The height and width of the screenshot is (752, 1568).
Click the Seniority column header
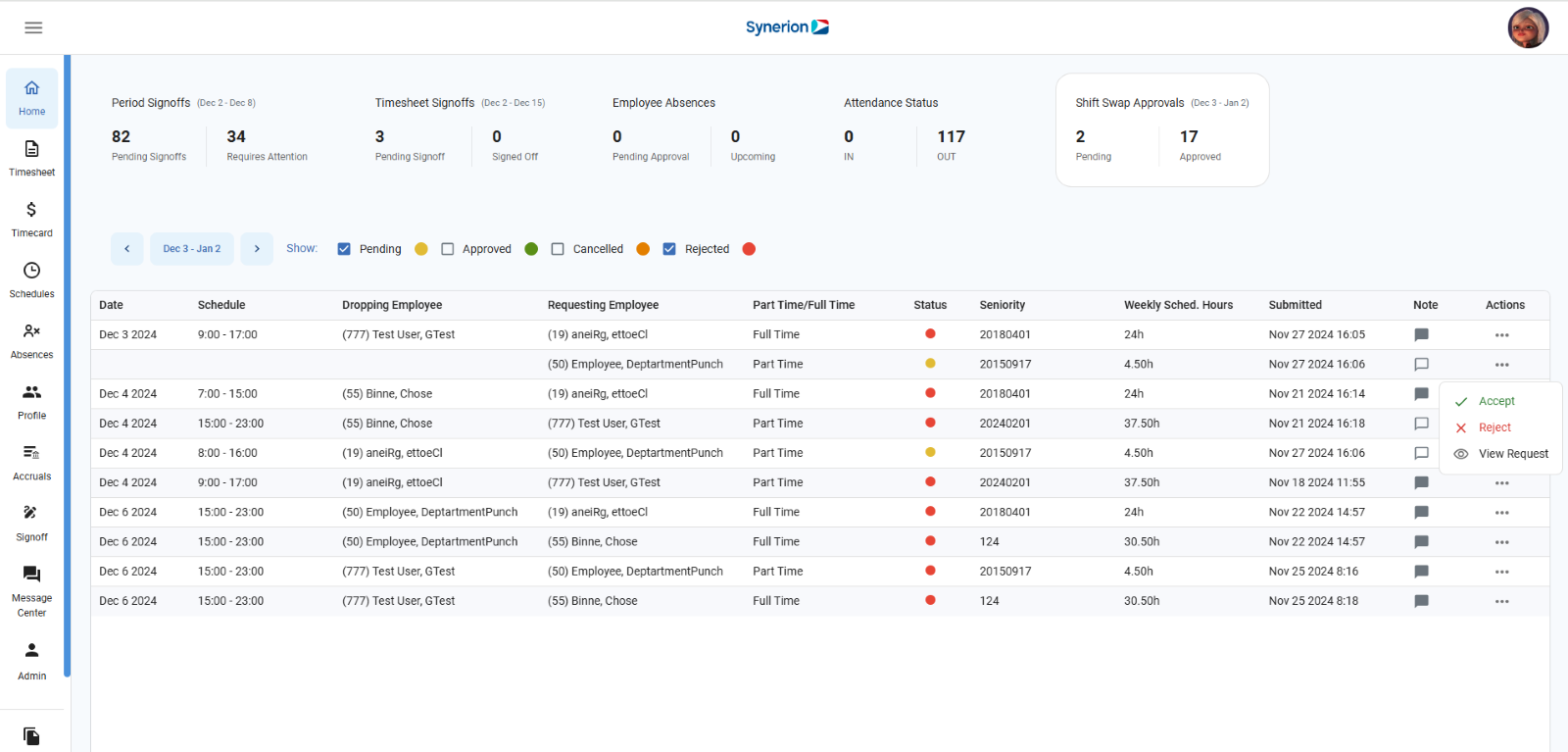(1003, 305)
